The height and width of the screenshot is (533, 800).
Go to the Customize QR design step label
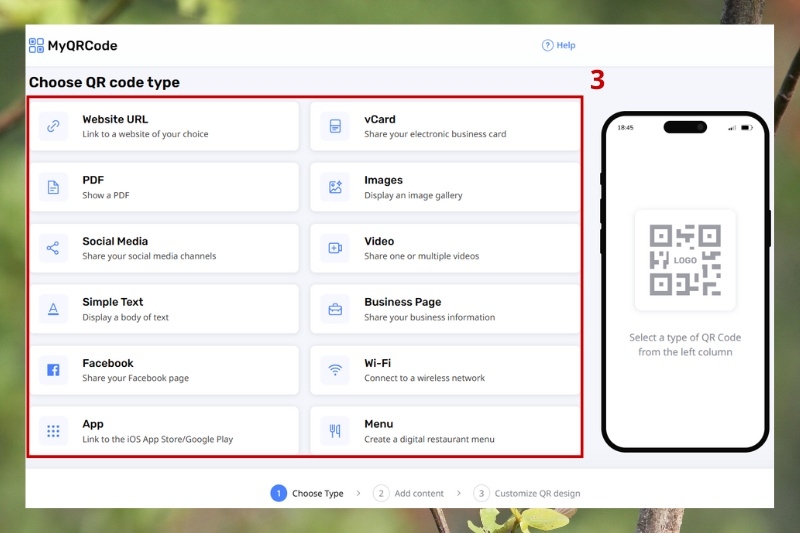point(537,494)
